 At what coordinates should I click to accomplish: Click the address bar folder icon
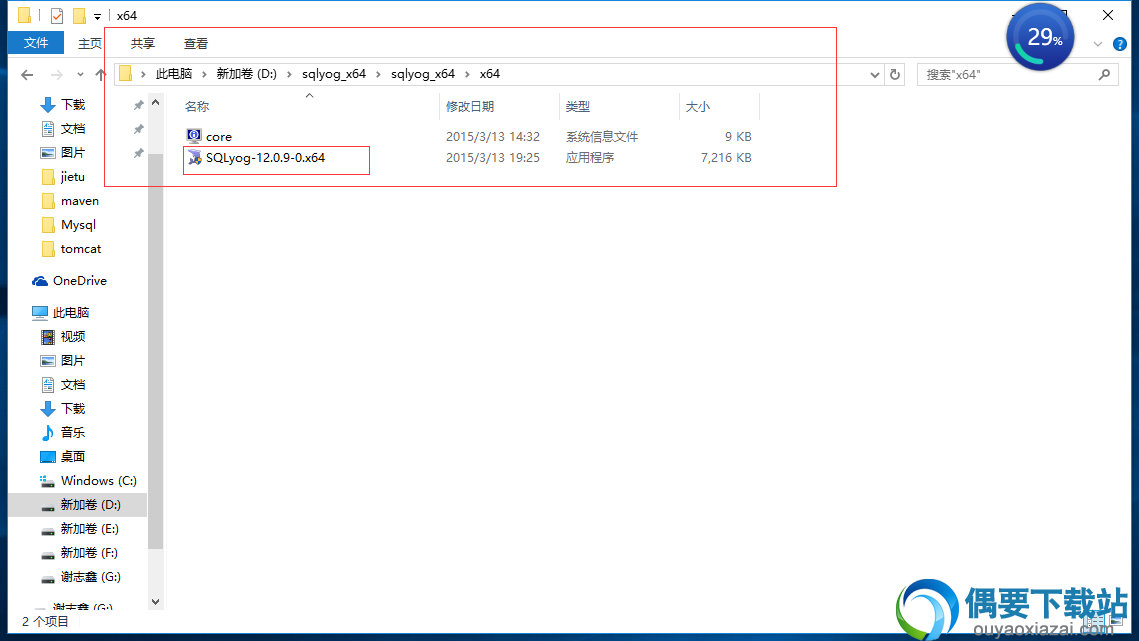(126, 74)
